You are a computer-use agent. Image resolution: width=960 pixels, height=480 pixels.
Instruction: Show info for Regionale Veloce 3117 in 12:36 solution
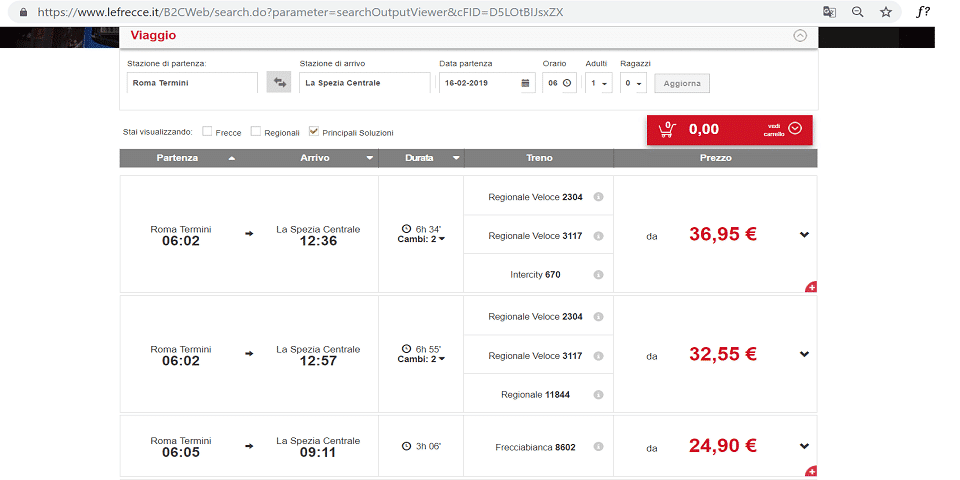coord(599,236)
